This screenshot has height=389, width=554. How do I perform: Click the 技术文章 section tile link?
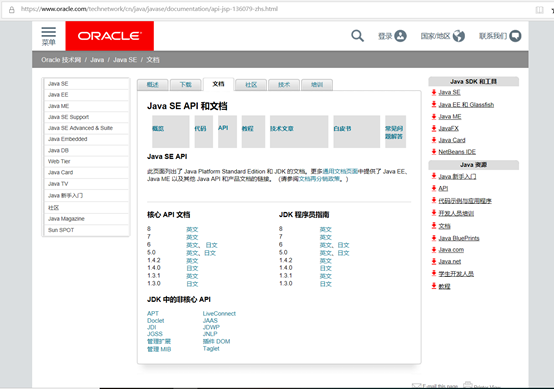pos(282,129)
